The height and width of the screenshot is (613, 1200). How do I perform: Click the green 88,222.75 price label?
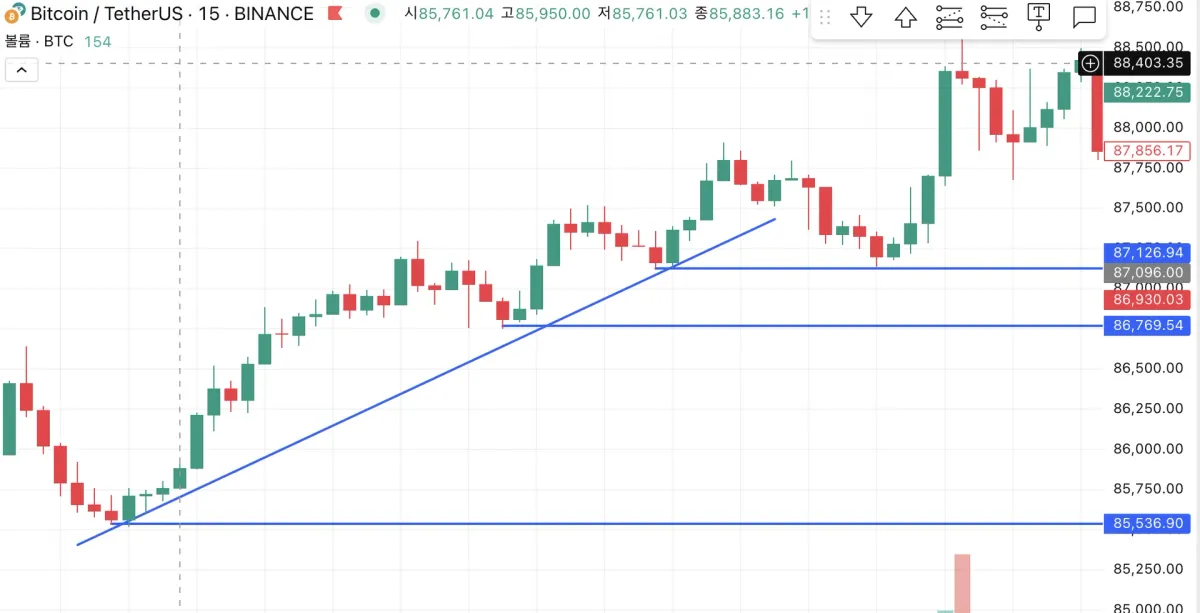[x=1147, y=91]
